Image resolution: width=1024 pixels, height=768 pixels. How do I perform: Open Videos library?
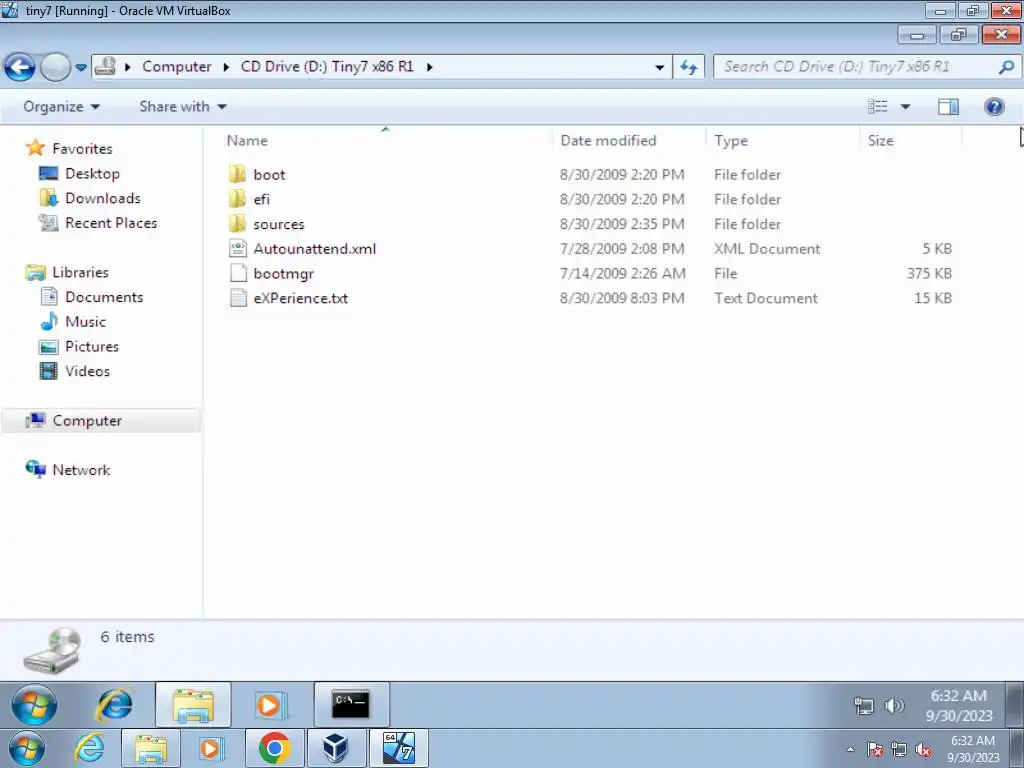(x=88, y=372)
